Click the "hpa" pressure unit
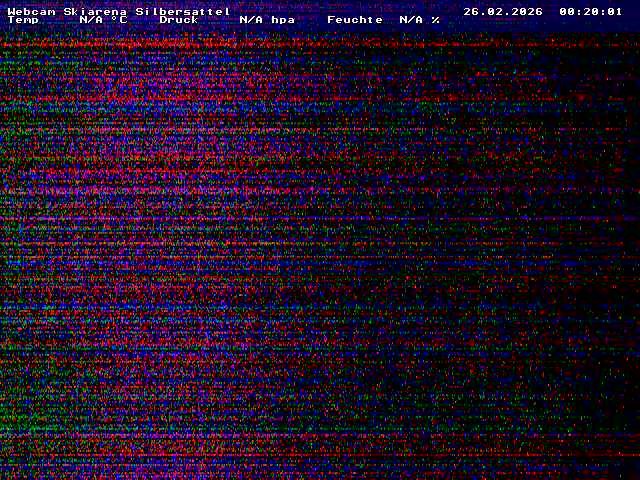Viewport: 640px width, 480px height. (x=283, y=20)
